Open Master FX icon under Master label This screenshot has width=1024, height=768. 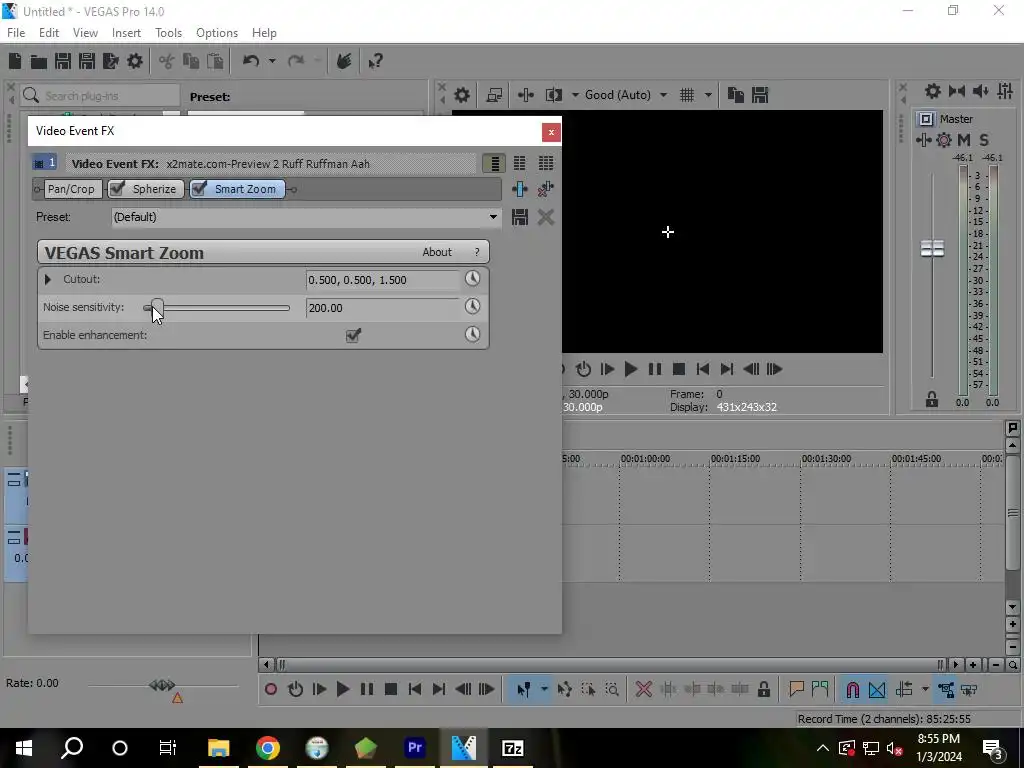tap(923, 140)
